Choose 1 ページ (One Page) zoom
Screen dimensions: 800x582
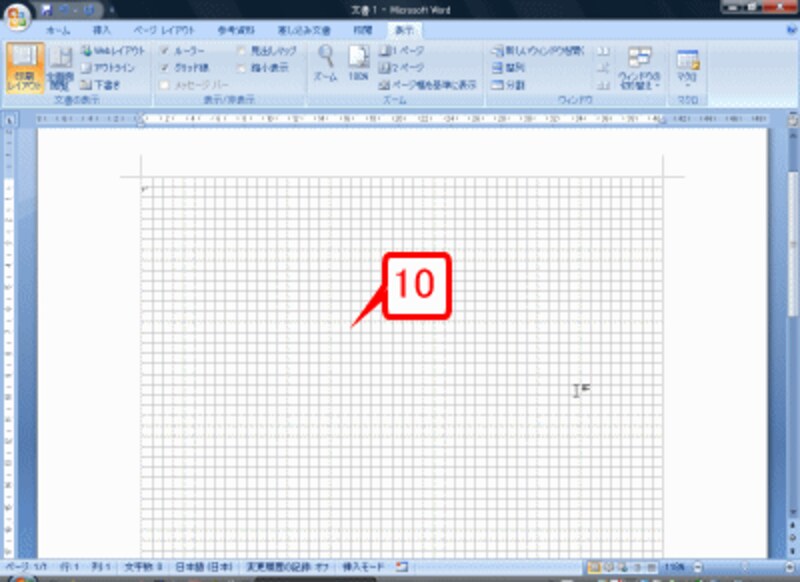(x=402, y=51)
